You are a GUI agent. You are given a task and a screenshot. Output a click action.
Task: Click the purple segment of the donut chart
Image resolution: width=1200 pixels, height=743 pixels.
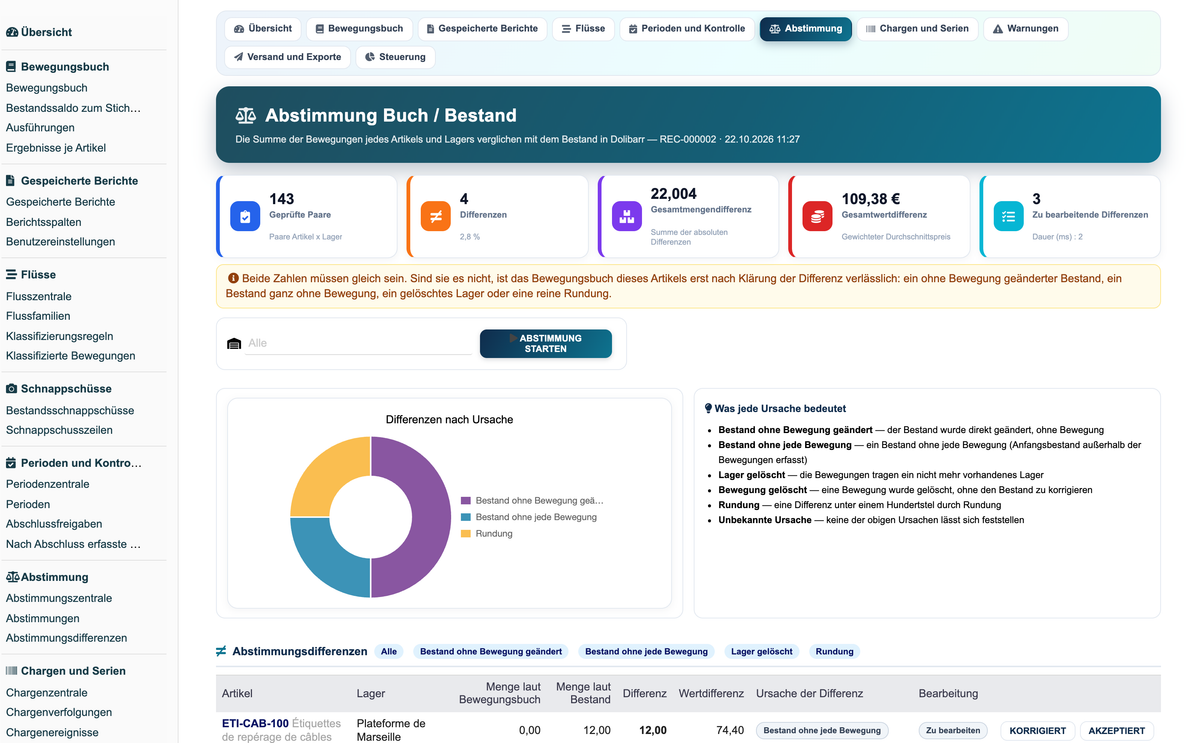click(431, 517)
